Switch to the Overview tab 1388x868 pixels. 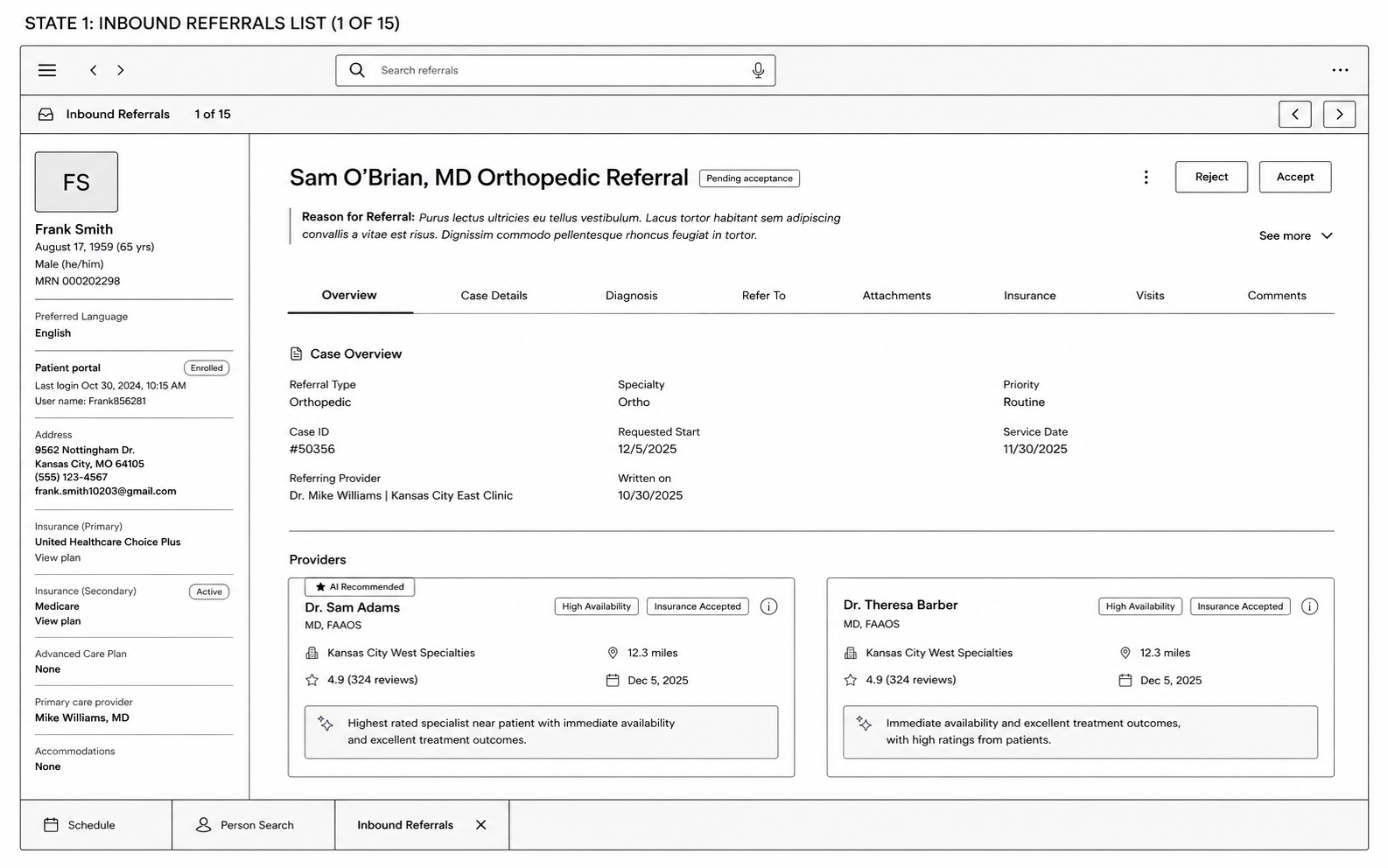[349, 295]
